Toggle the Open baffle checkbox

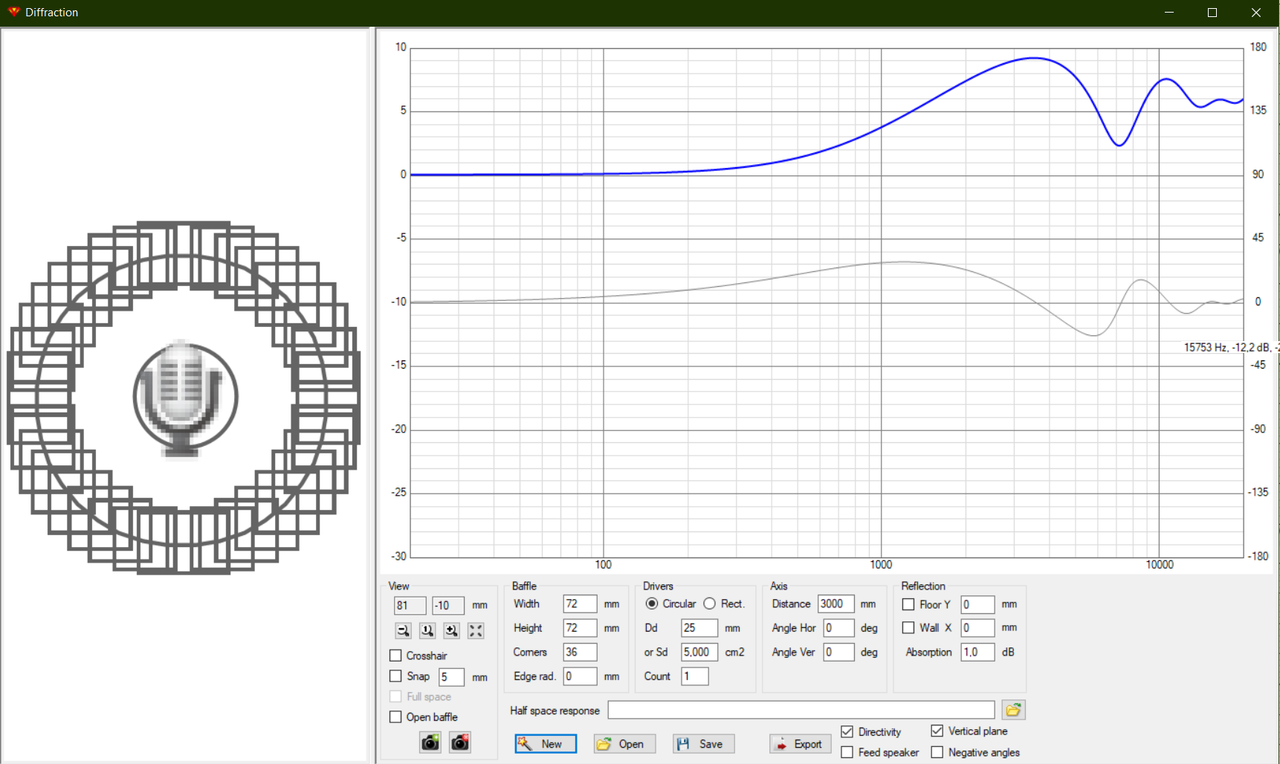click(x=396, y=717)
